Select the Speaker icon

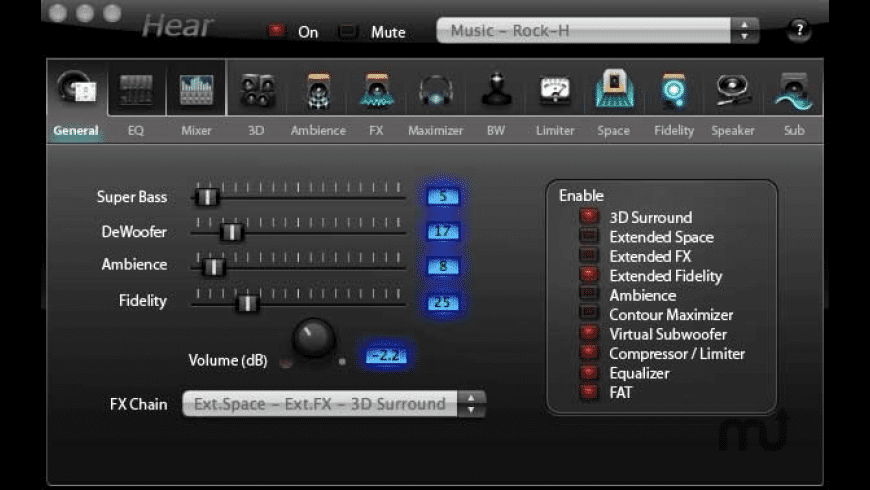tap(733, 90)
